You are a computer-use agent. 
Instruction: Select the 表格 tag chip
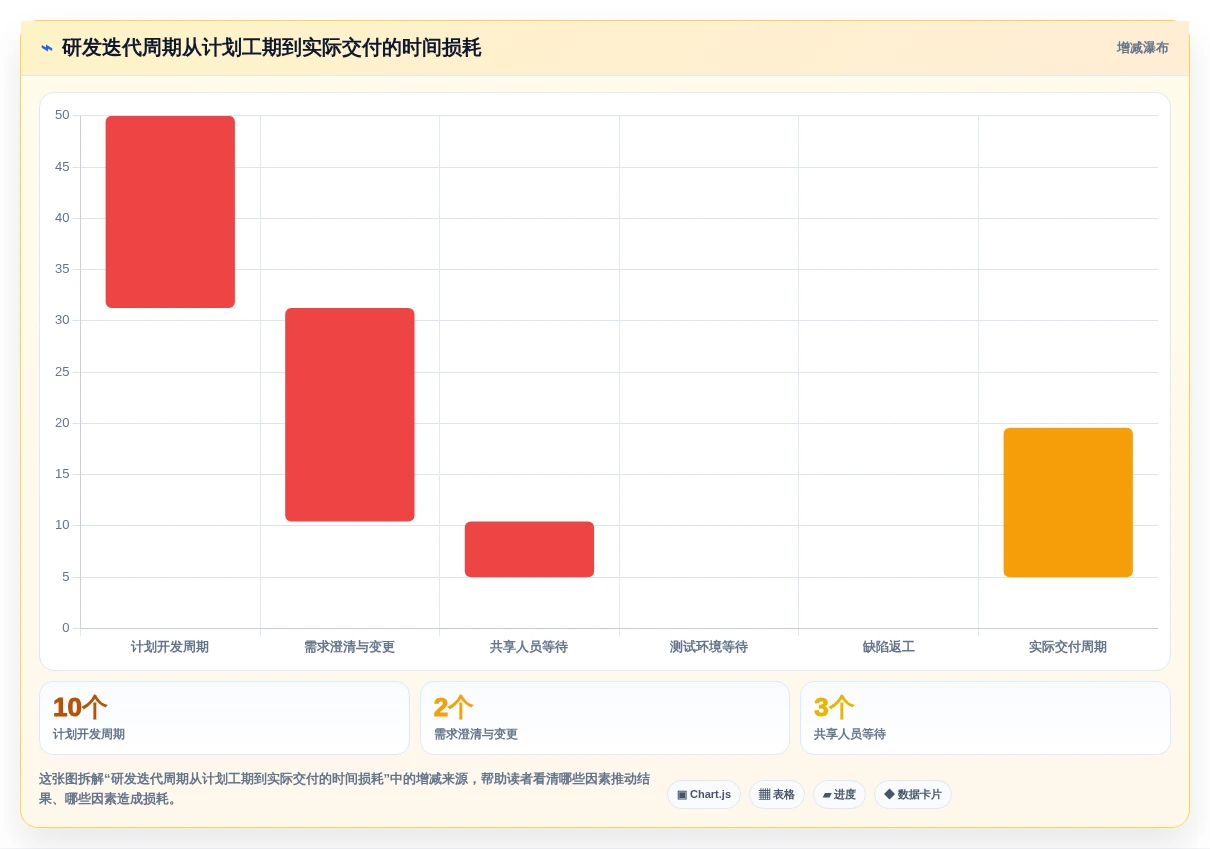[777, 795]
